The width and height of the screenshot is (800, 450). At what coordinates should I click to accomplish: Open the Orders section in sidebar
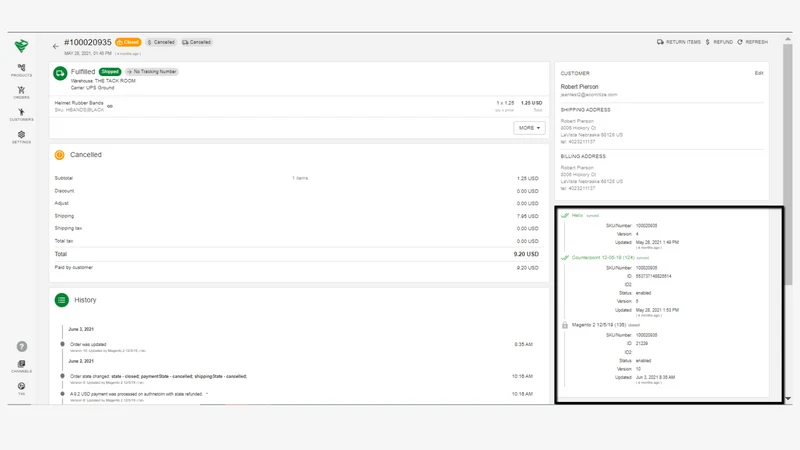coord(21,92)
